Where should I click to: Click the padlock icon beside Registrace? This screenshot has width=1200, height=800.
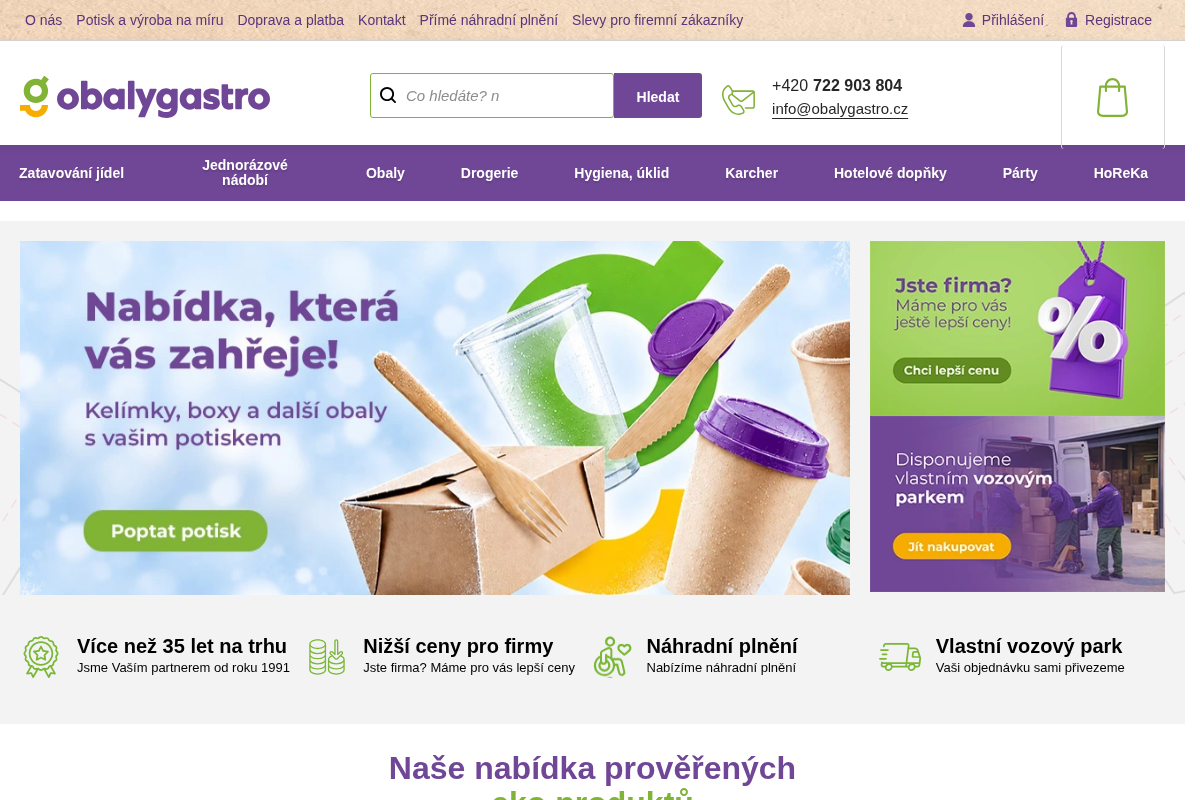pyautogui.click(x=1071, y=20)
